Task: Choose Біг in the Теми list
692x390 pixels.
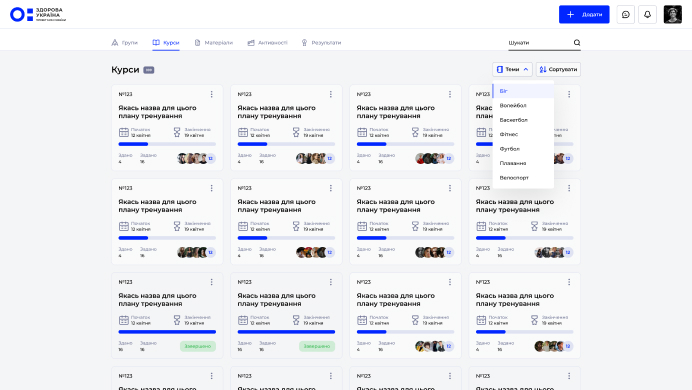Action: 523,91
